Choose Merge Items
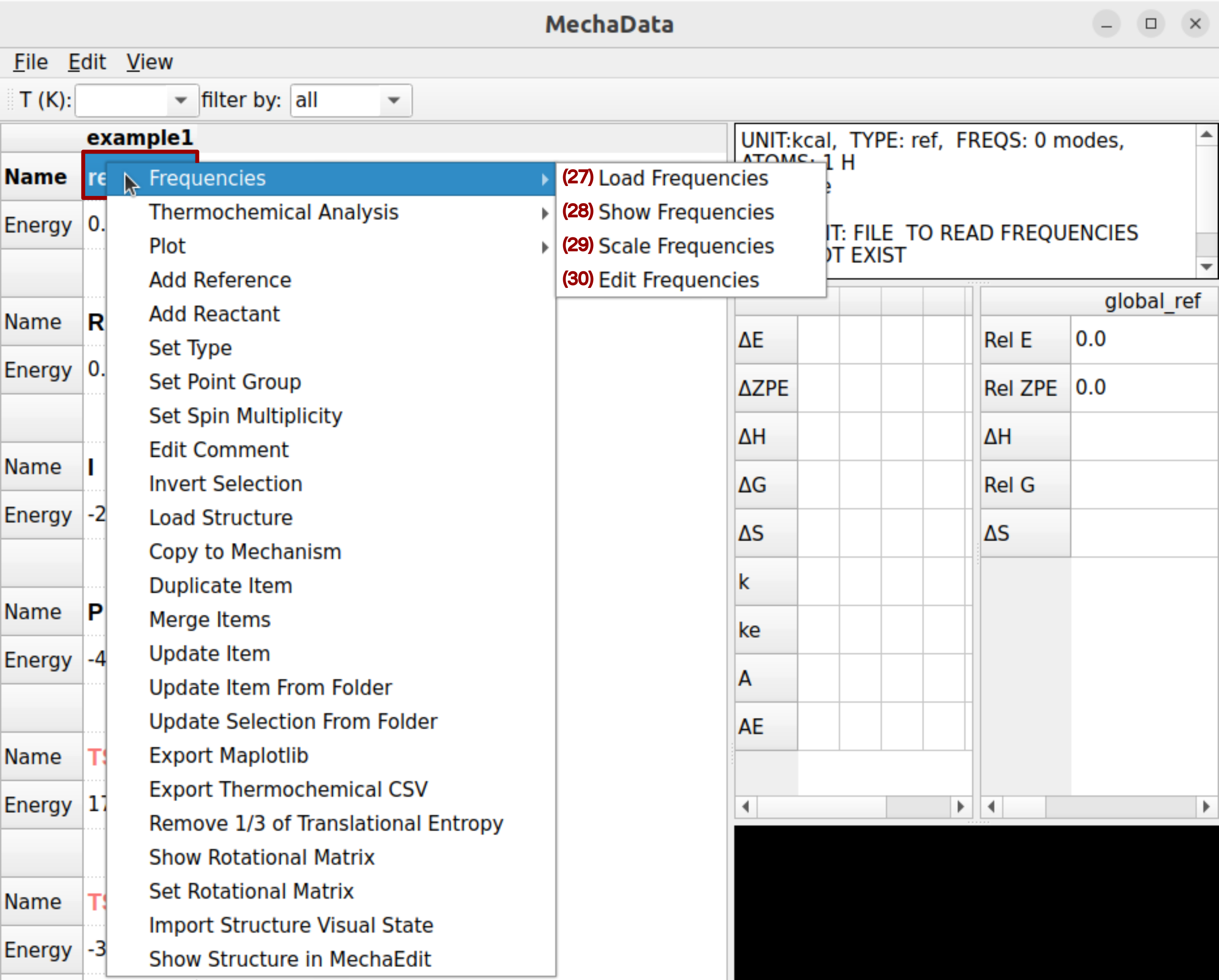Image resolution: width=1219 pixels, height=980 pixels. (x=331, y=619)
